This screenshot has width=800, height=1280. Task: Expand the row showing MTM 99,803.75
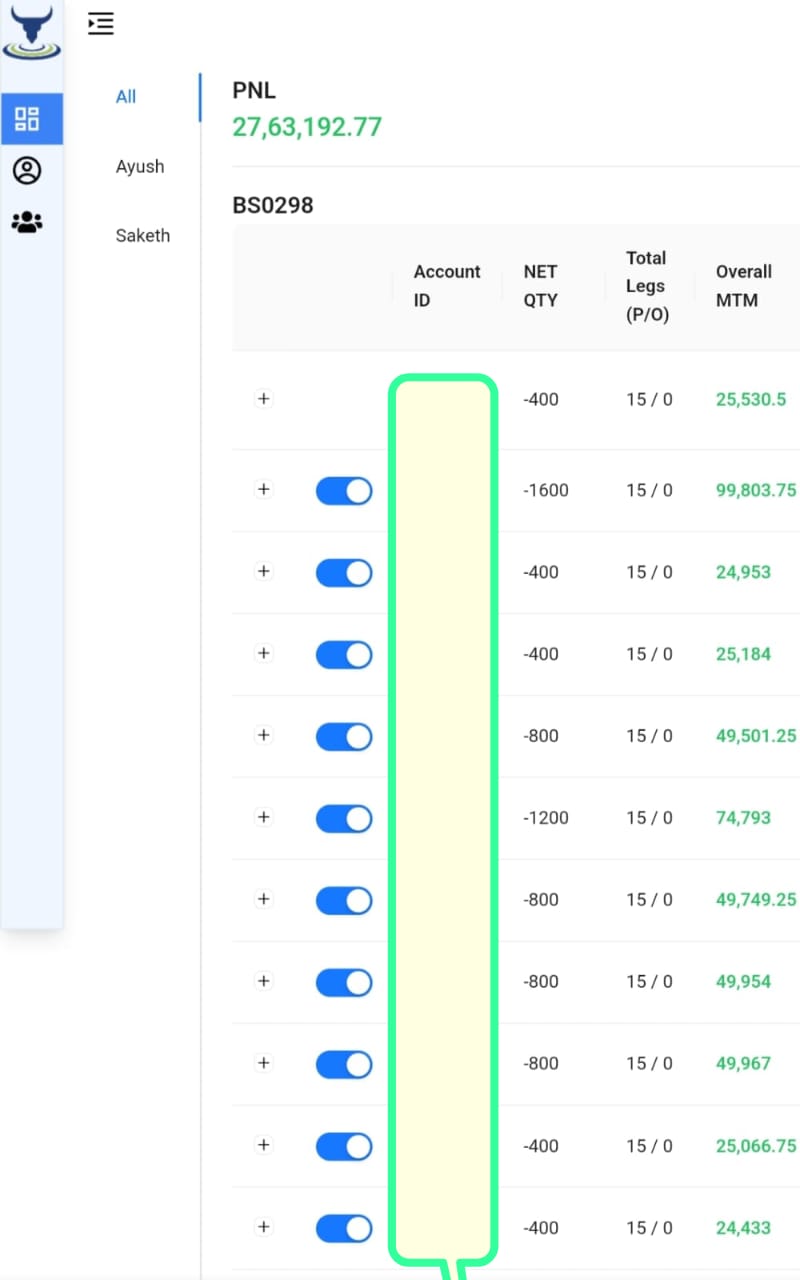pos(263,490)
